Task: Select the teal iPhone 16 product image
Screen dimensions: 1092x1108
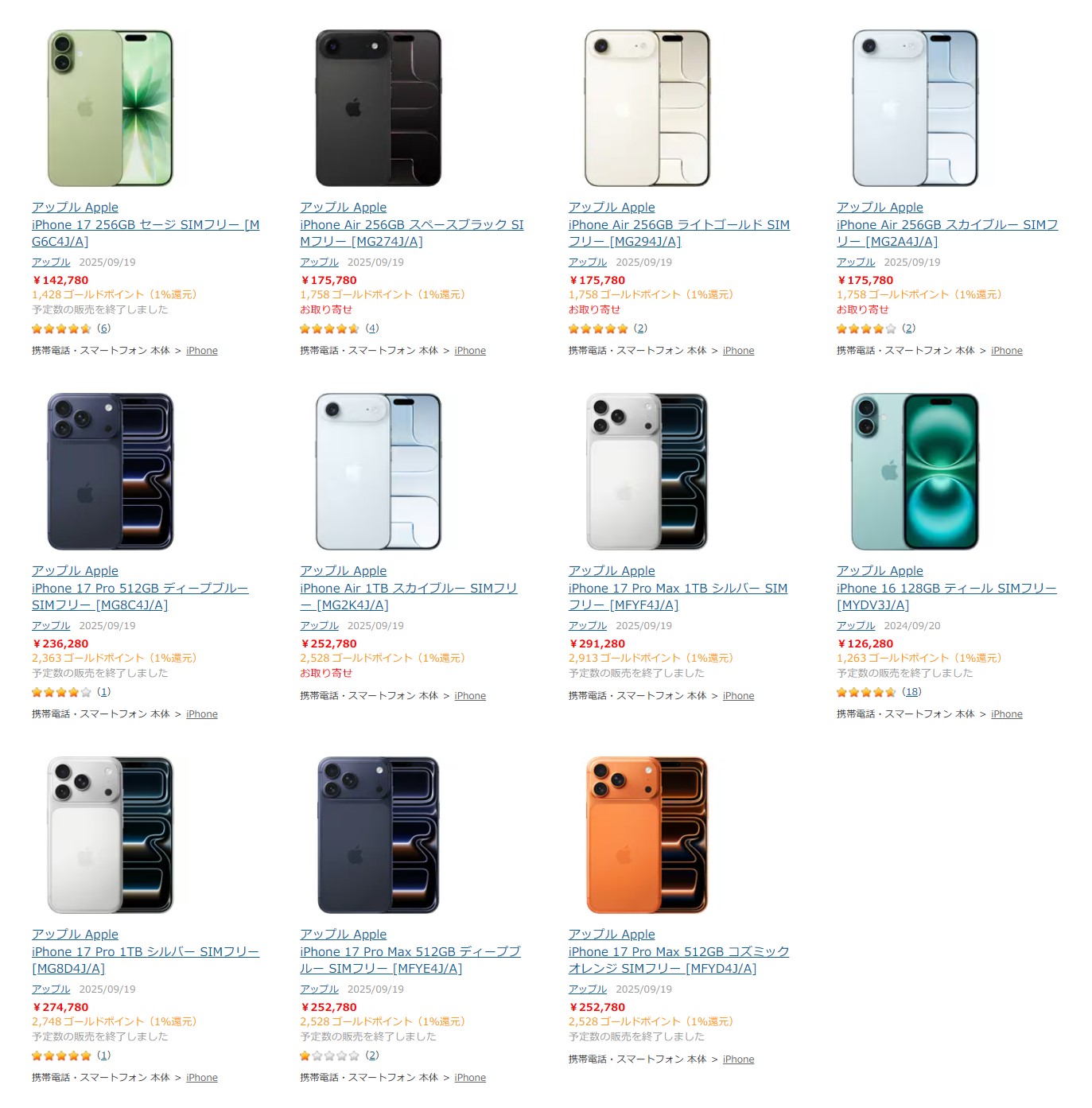Action: (x=915, y=472)
